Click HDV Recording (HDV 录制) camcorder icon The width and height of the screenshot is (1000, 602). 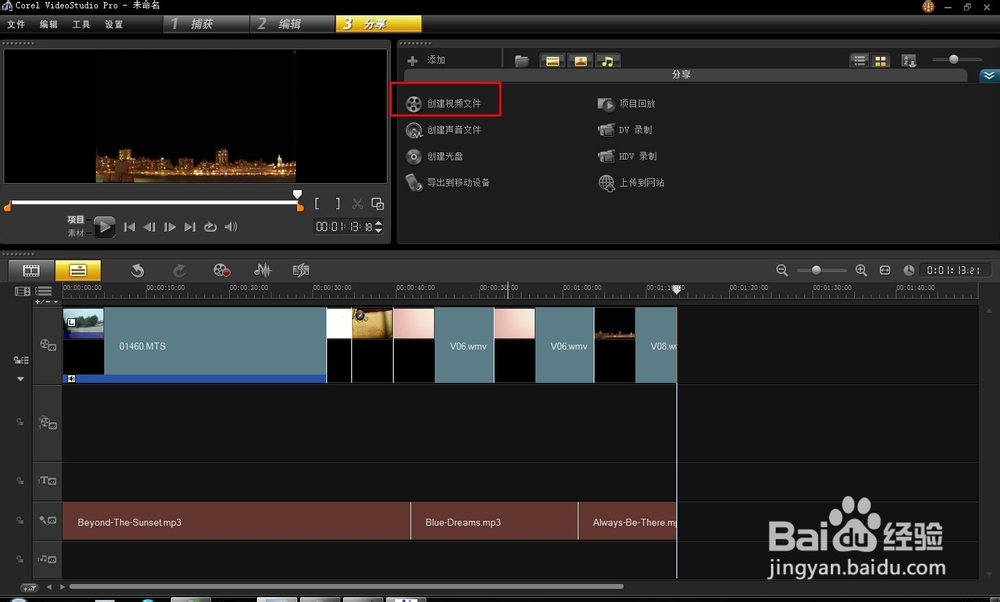pos(606,156)
